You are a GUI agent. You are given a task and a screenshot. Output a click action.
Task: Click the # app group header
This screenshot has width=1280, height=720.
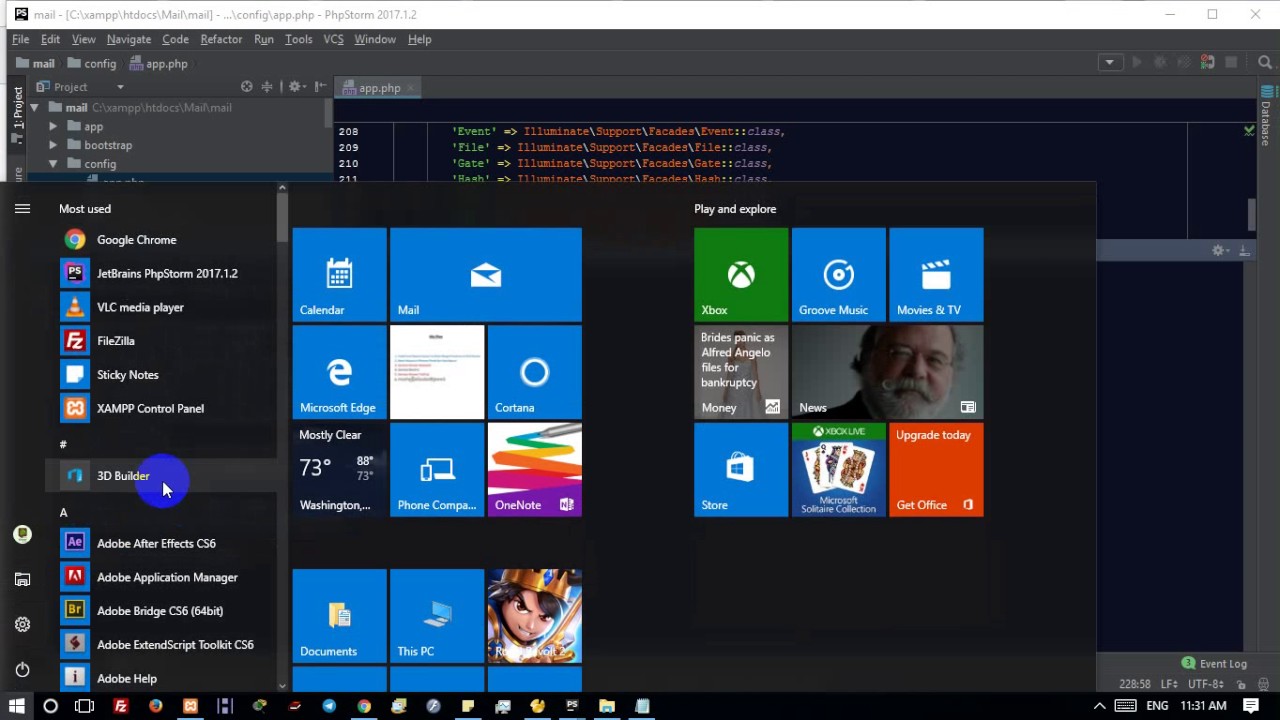(63, 444)
